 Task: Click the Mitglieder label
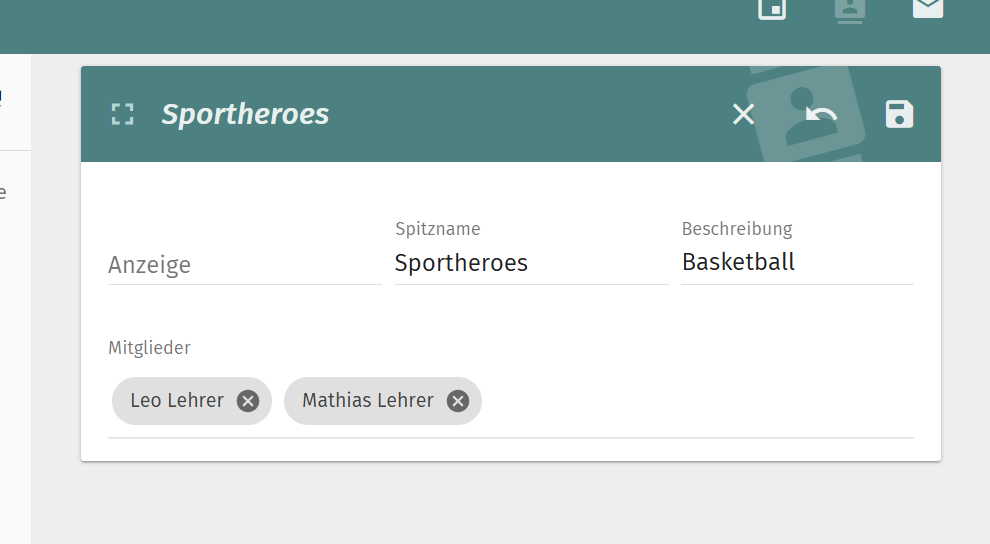coord(149,348)
